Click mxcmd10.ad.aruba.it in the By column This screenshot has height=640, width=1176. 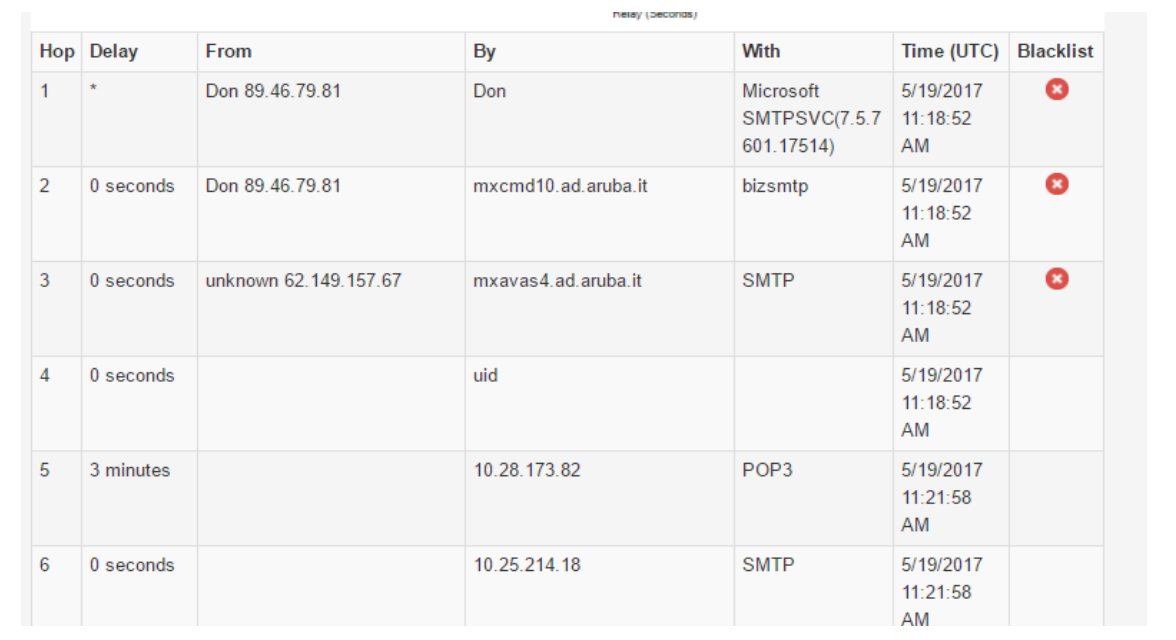[x=560, y=186]
